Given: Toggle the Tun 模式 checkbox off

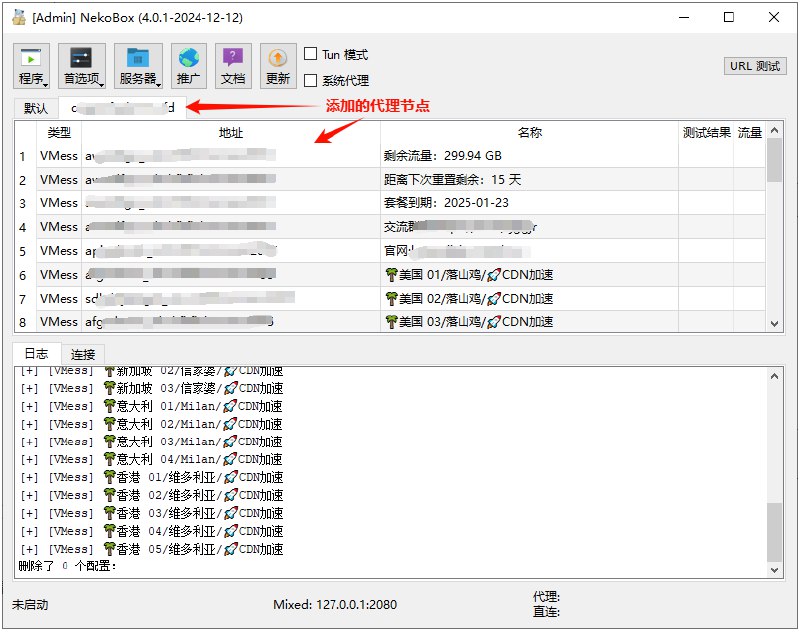Looking at the screenshot, I should (313, 54).
